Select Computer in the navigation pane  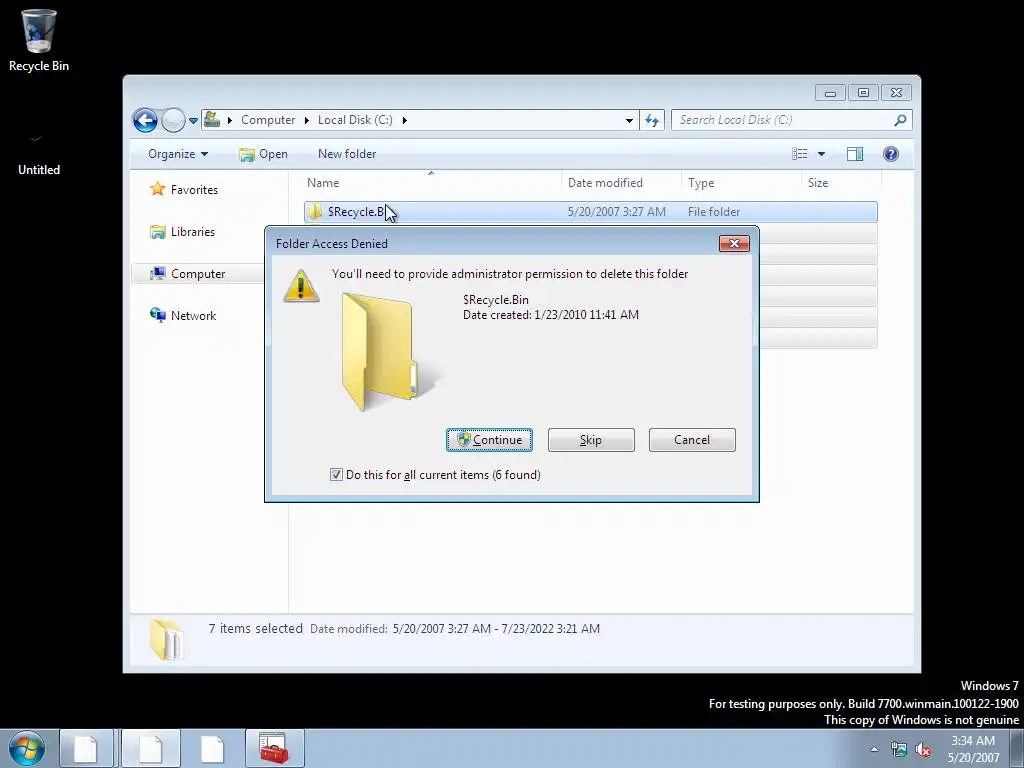(198, 274)
